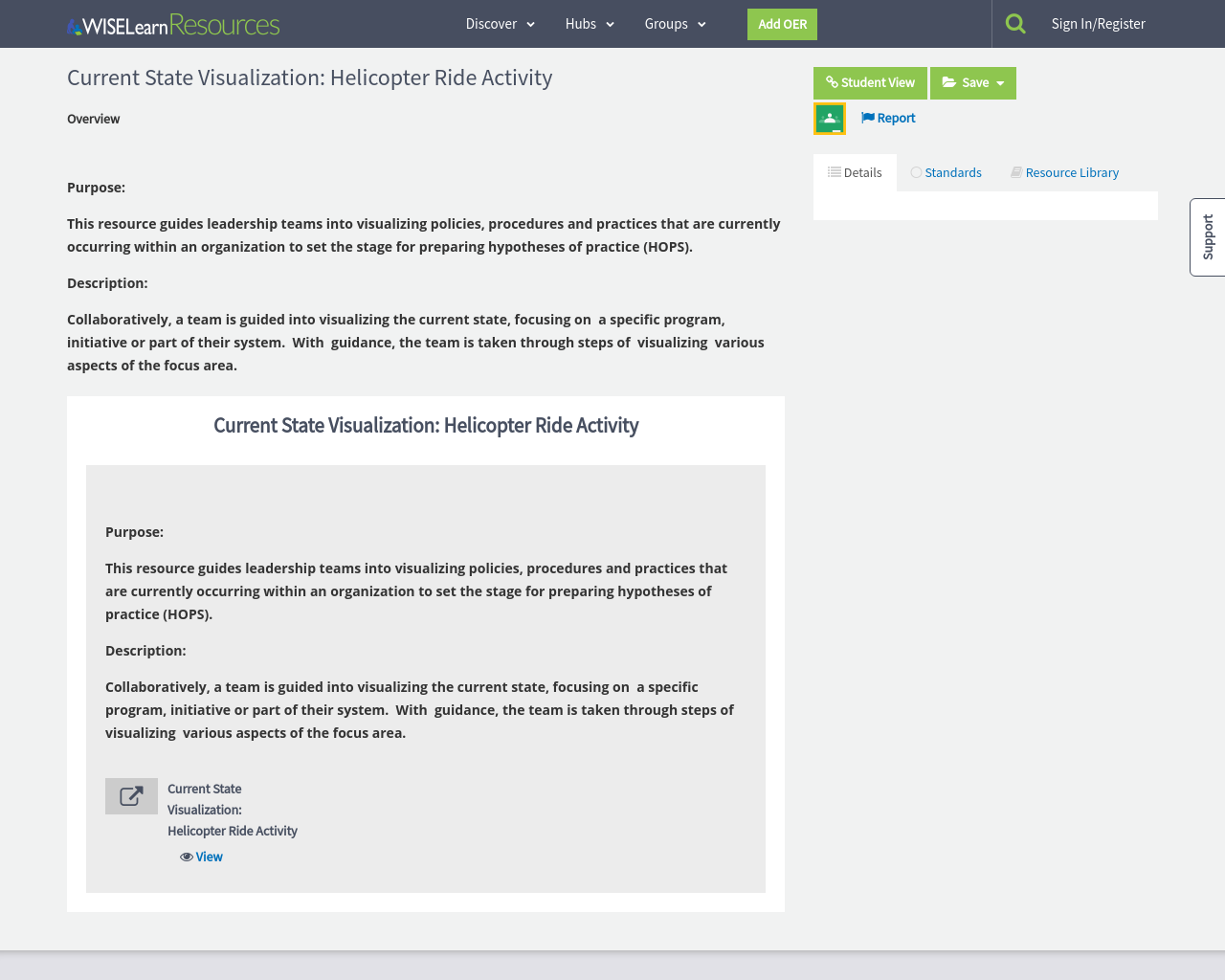Image resolution: width=1225 pixels, height=980 pixels.
Task: Click the link icon inside Student View button
Action: (x=830, y=82)
